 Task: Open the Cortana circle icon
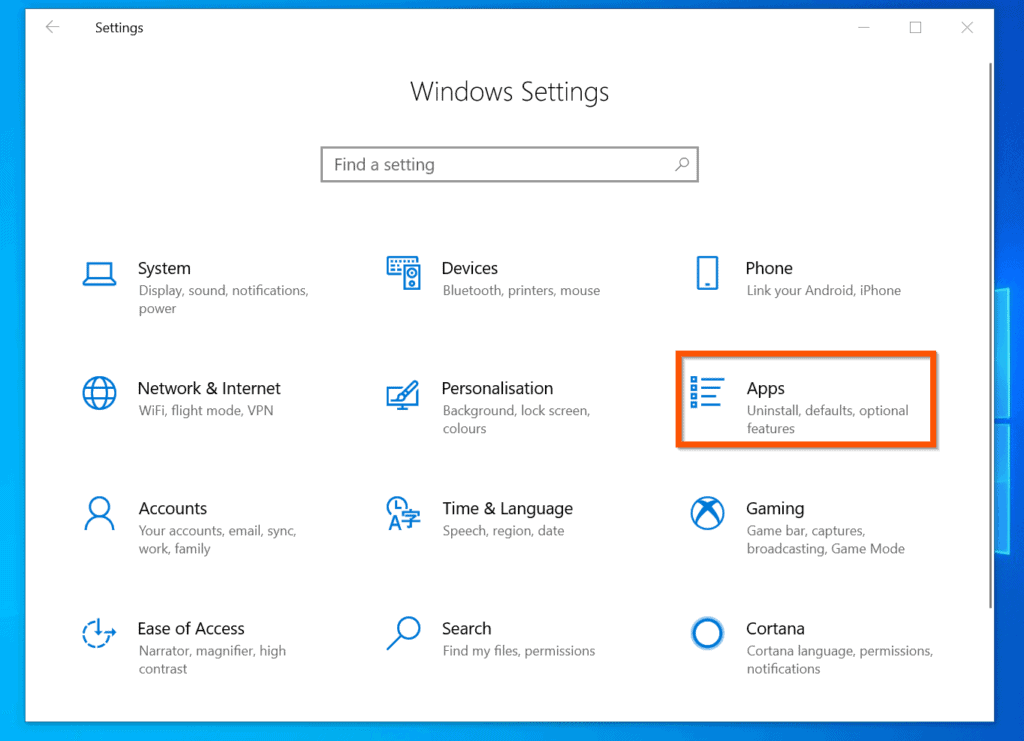(707, 633)
